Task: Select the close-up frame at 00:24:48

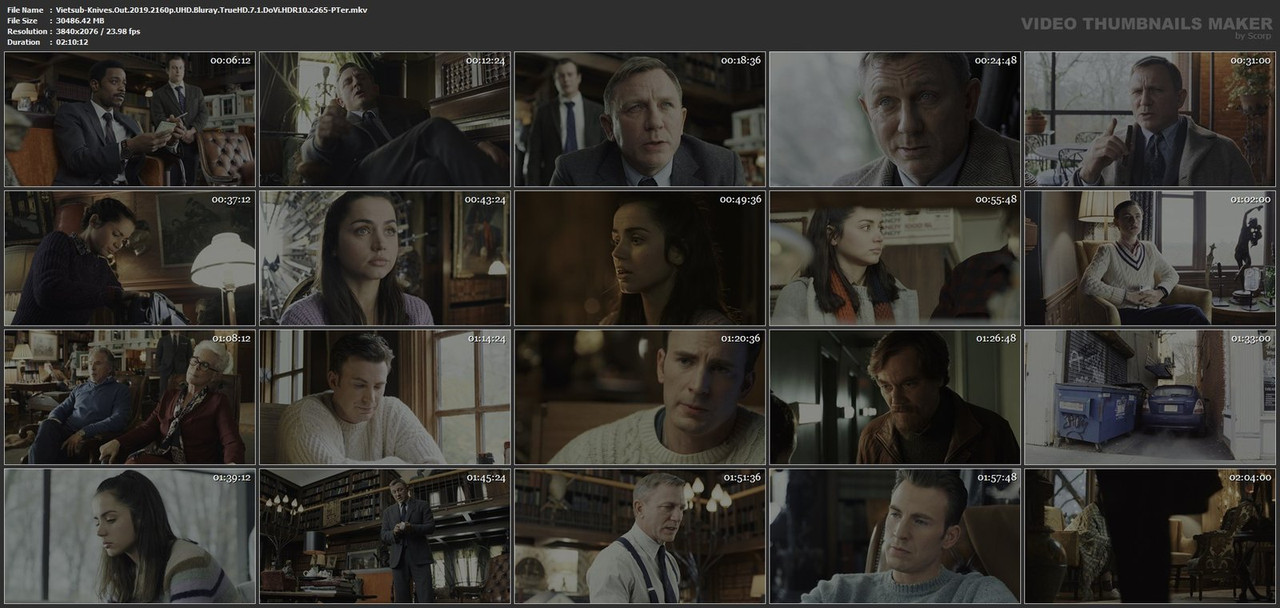Action: tap(895, 119)
